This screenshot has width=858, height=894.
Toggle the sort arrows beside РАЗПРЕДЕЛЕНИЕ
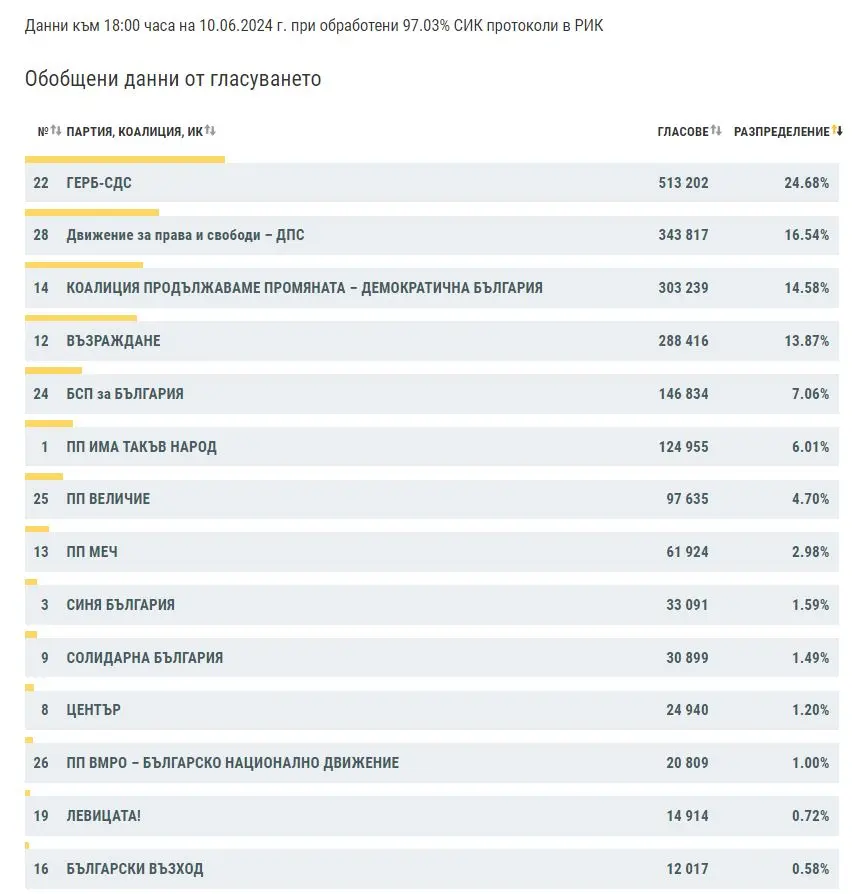tap(837, 132)
